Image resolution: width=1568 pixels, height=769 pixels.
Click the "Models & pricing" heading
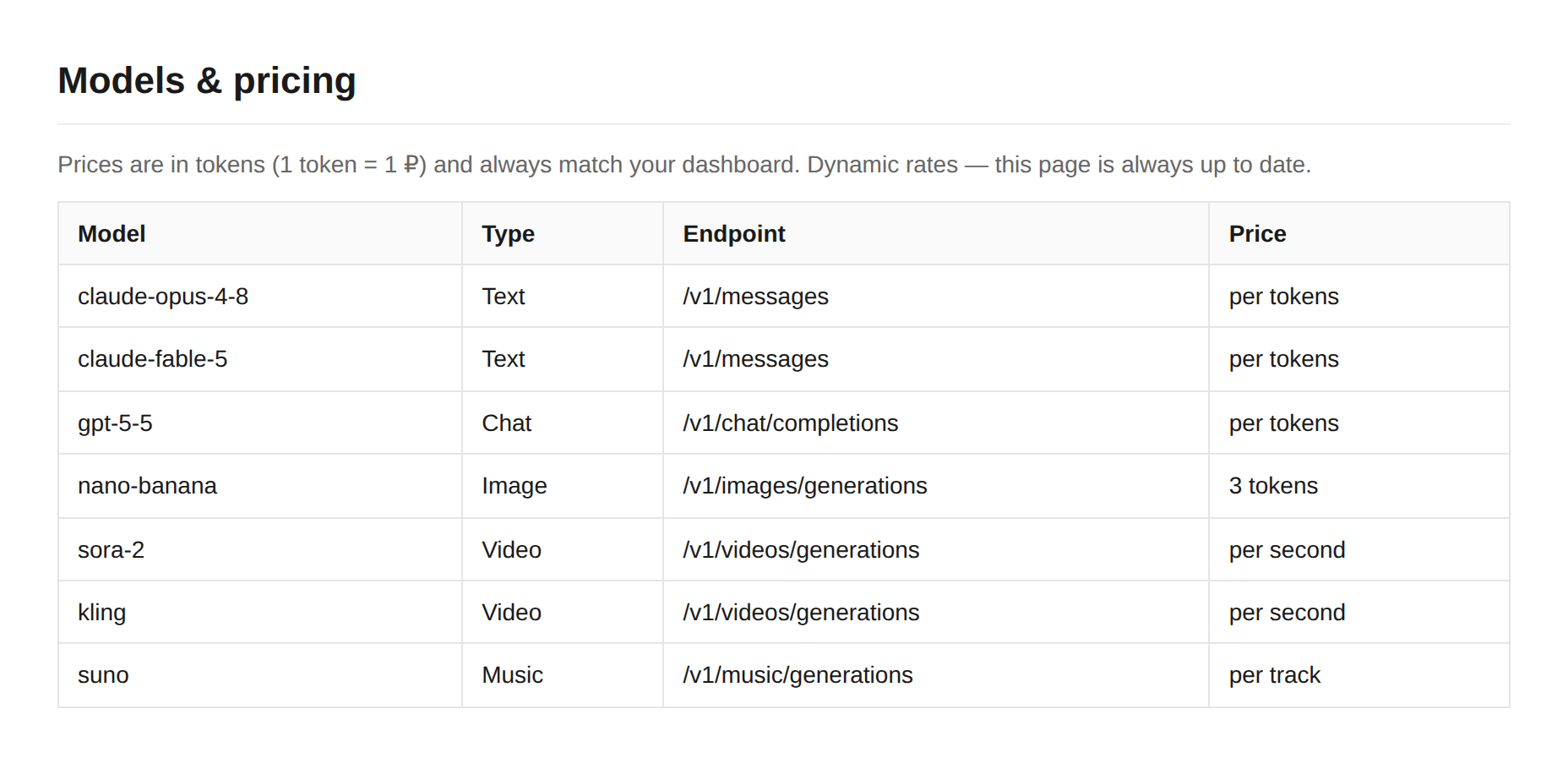point(207,81)
